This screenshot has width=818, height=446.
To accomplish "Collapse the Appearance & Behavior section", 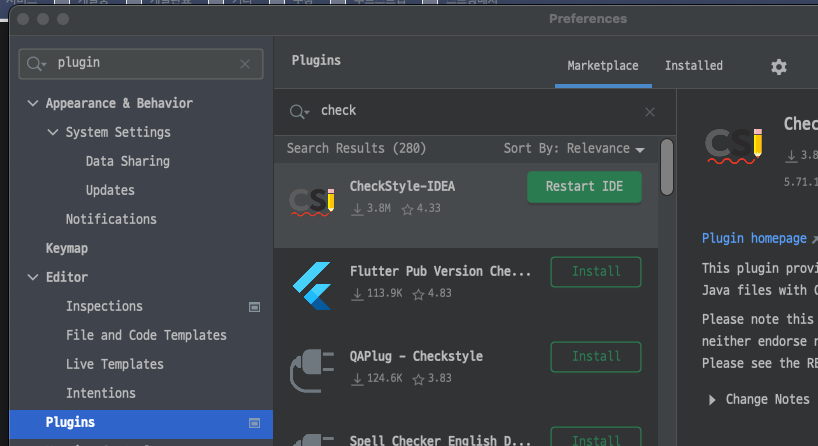I will [32, 103].
